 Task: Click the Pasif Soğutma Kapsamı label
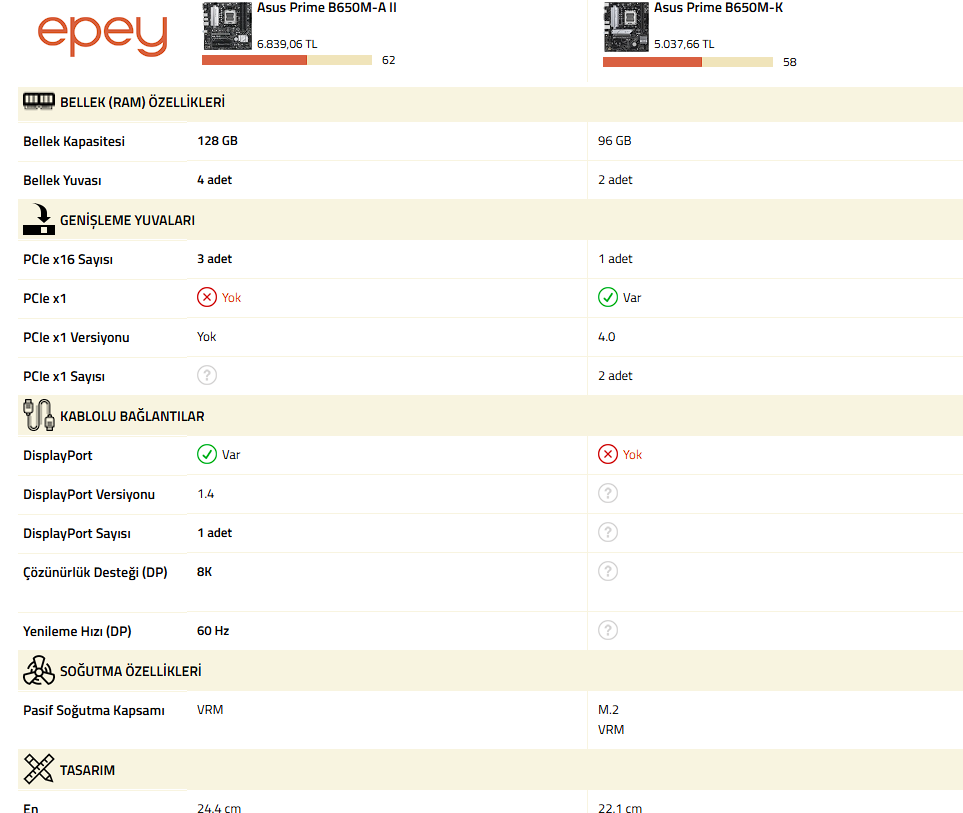pos(94,710)
